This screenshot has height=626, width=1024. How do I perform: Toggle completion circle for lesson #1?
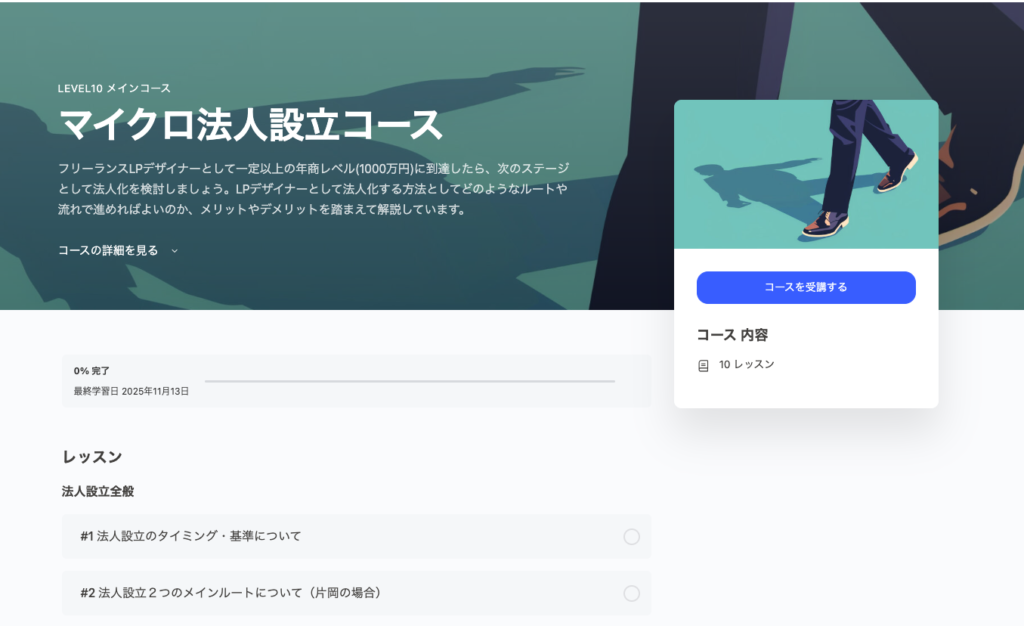[x=632, y=537]
